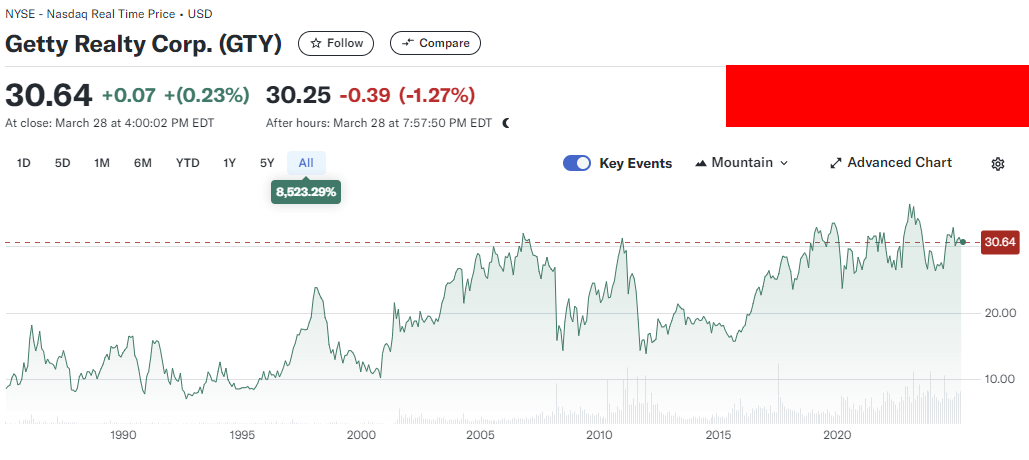
Task: Open chart settings gear icon
Action: 998,164
